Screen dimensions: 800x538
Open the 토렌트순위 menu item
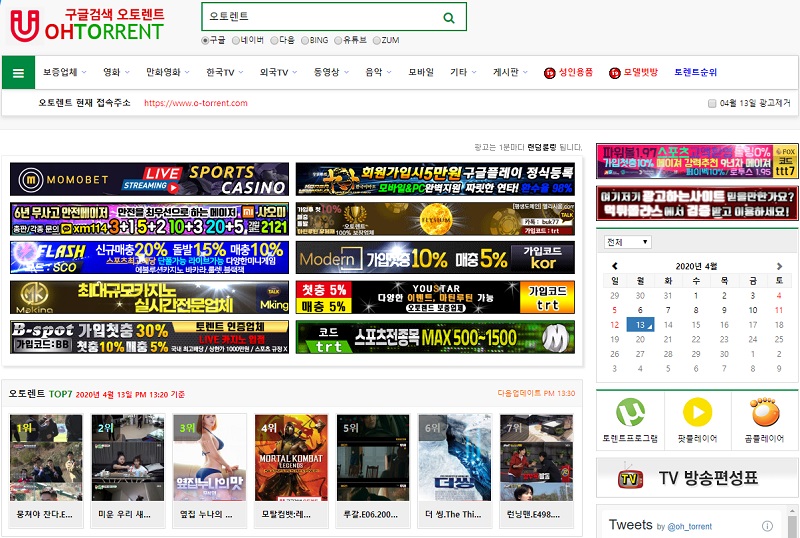[695, 72]
